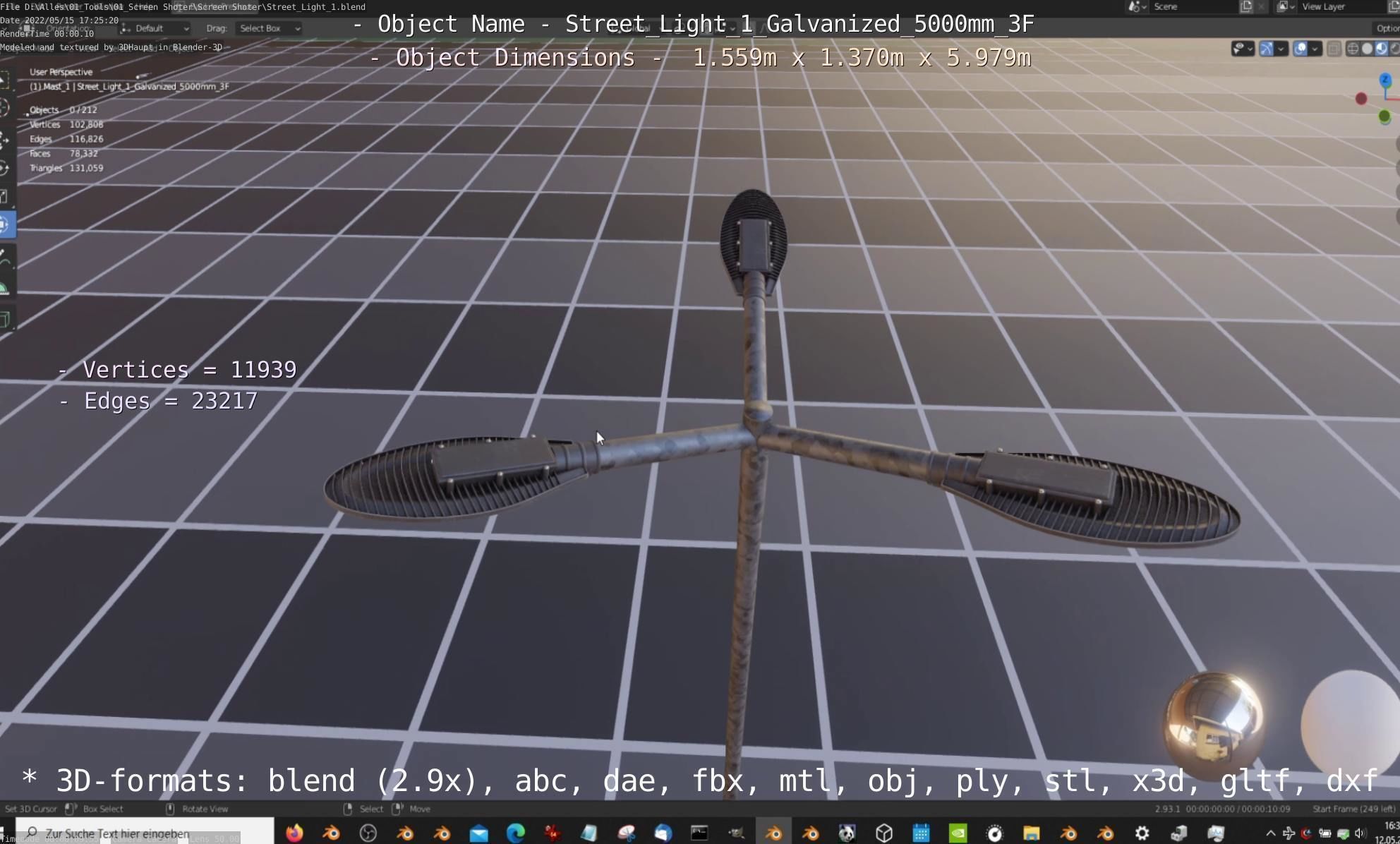
Task: Switch to Solid viewport shading
Action: coord(1367,49)
